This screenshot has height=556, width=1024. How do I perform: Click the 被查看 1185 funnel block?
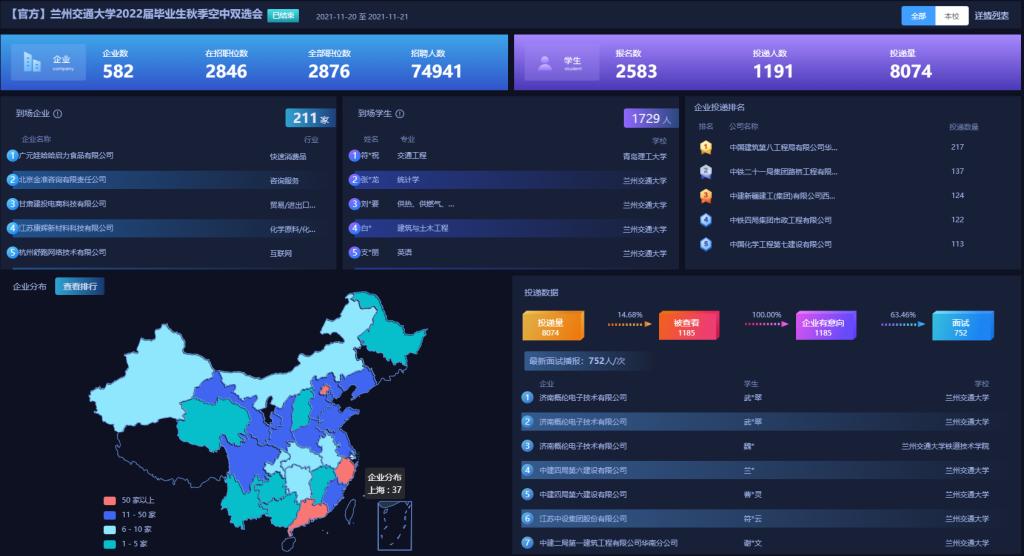pyautogui.click(x=686, y=327)
